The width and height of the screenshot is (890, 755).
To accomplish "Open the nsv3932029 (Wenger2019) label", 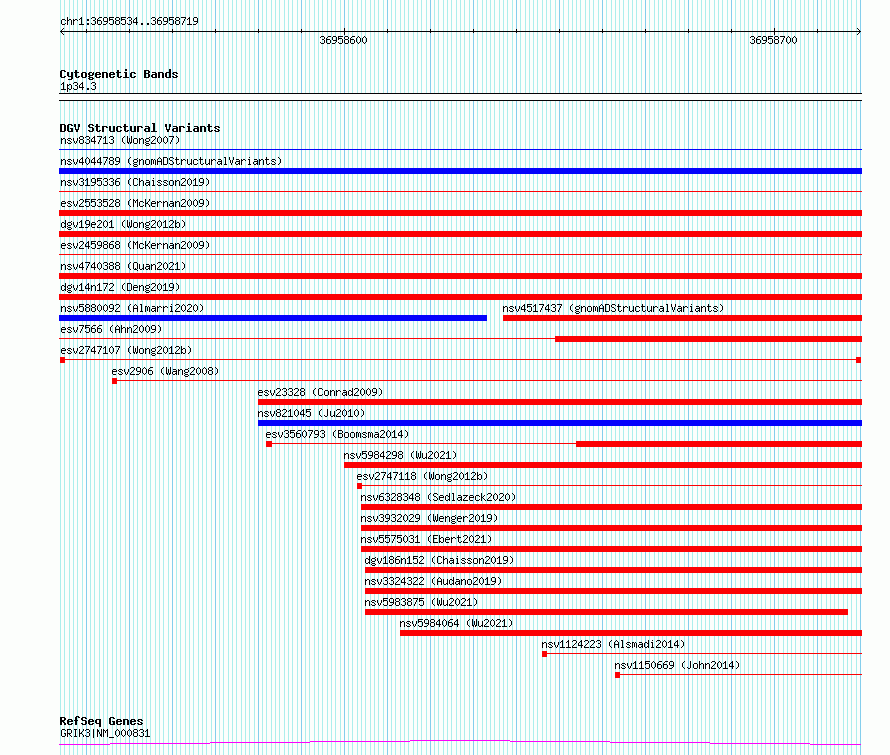I will pos(429,518).
